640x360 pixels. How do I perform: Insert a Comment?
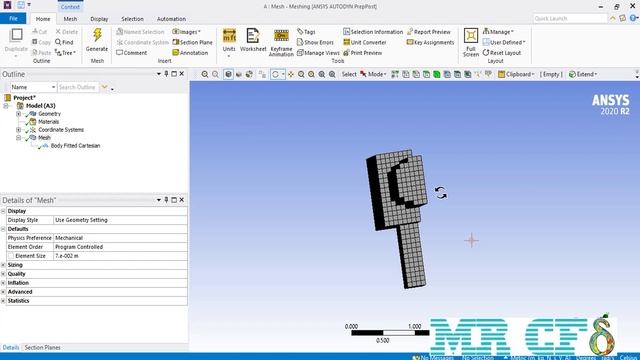pyautogui.click(x=131, y=53)
